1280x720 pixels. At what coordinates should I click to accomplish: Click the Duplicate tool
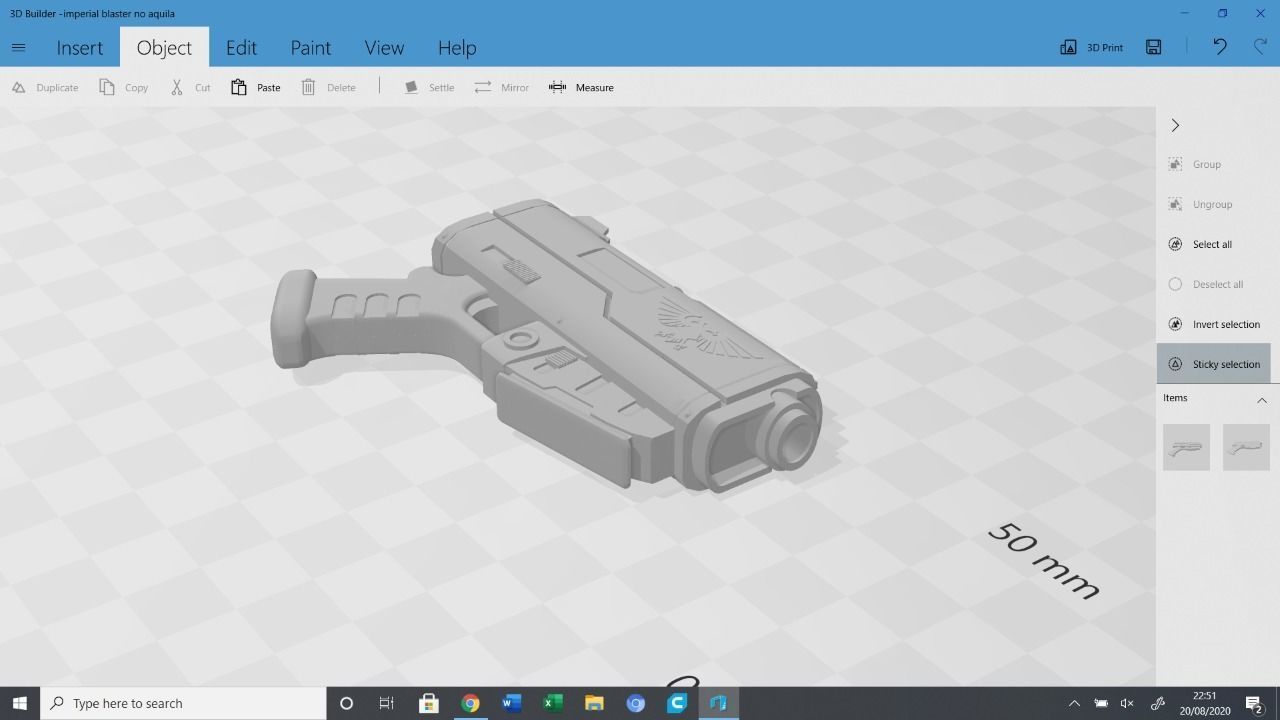pos(45,87)
